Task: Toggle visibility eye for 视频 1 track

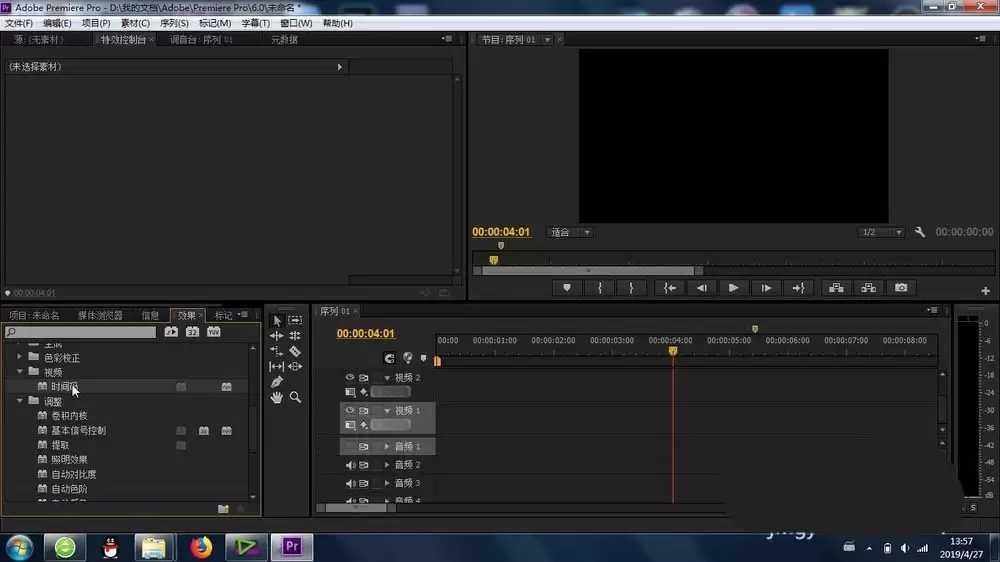Action: point(349,410)
